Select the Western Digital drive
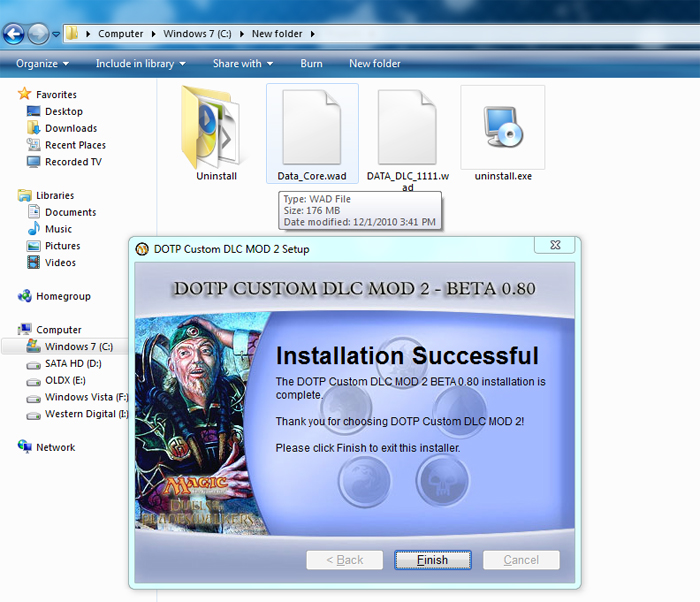 [86, 414]
